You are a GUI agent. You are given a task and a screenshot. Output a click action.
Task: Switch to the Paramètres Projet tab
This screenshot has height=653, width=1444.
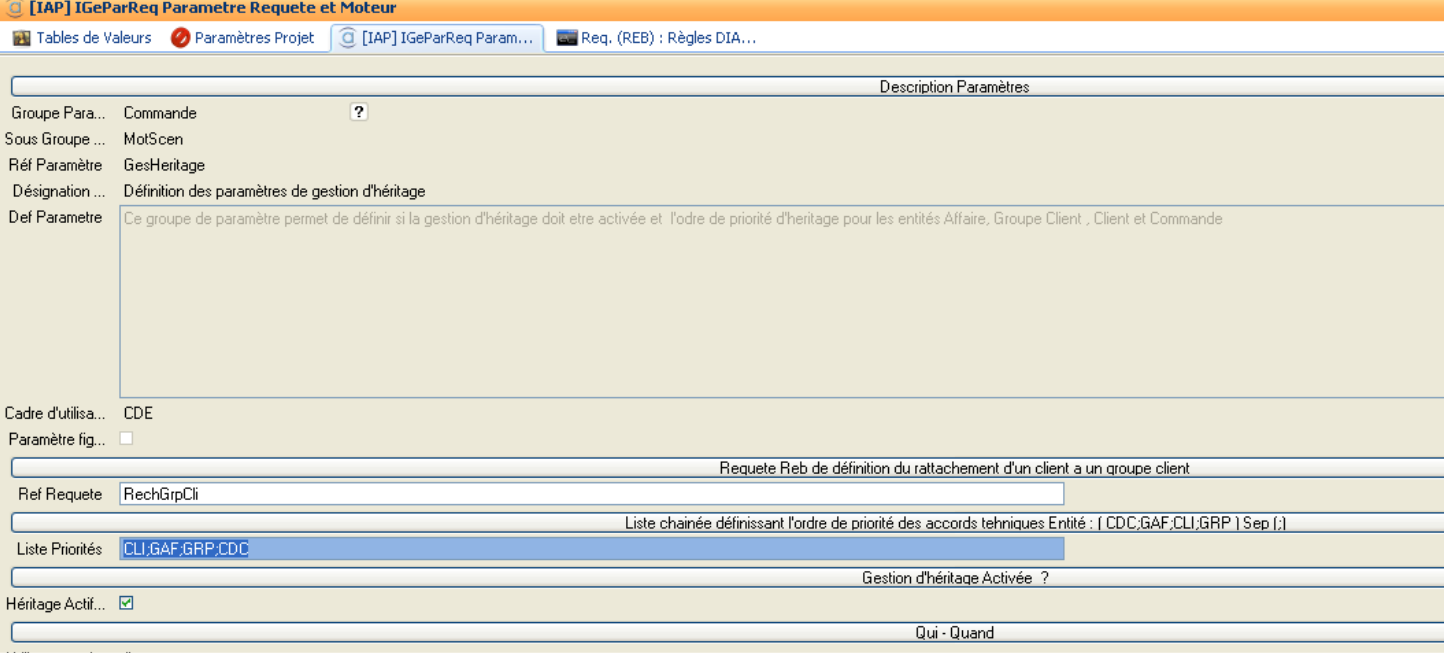click(243, 38)
